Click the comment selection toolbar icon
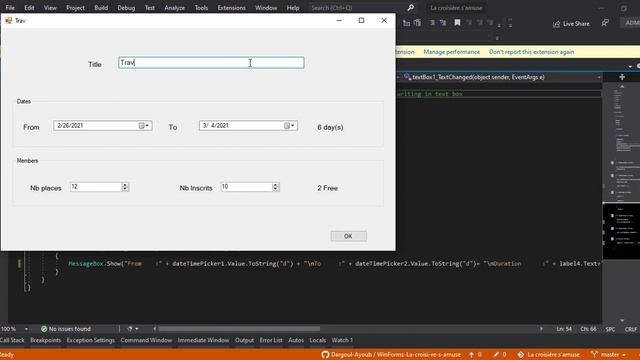 432,23
